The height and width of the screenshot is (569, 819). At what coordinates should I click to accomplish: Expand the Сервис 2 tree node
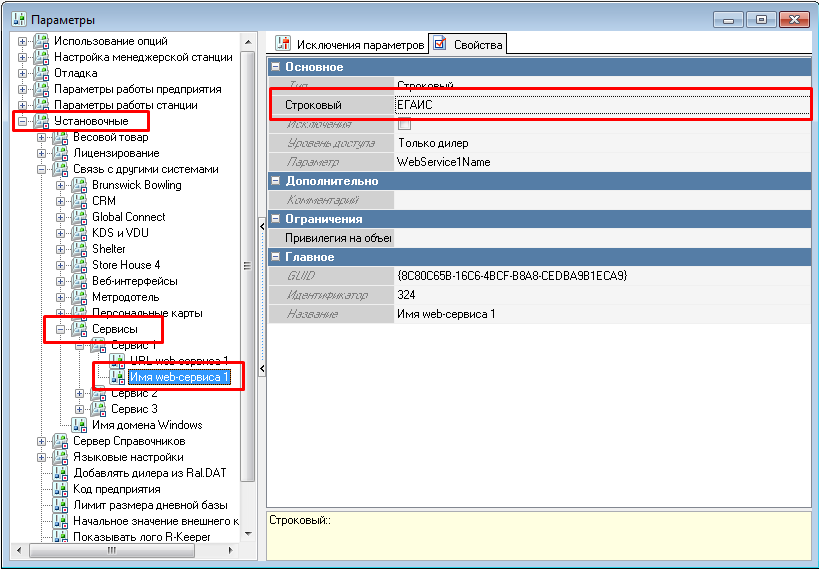[80, 393]
